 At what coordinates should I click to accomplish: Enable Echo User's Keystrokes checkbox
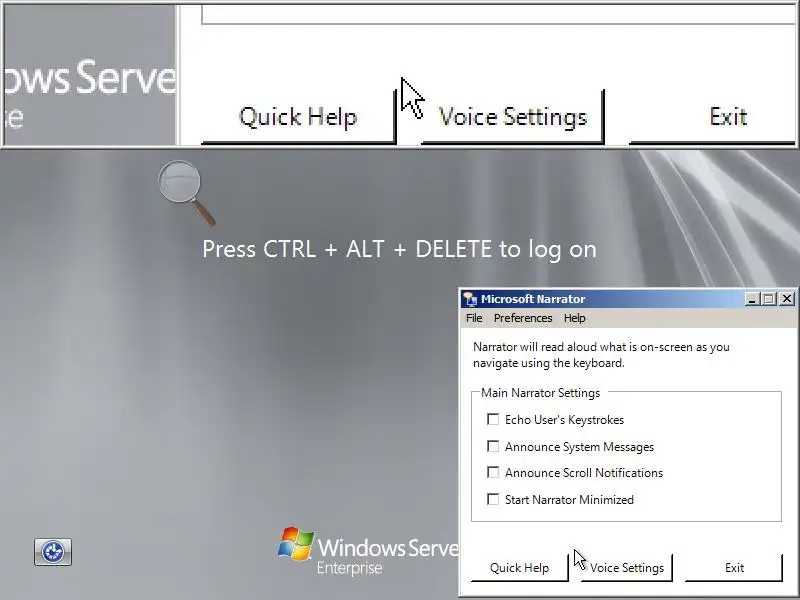point(493,419)
